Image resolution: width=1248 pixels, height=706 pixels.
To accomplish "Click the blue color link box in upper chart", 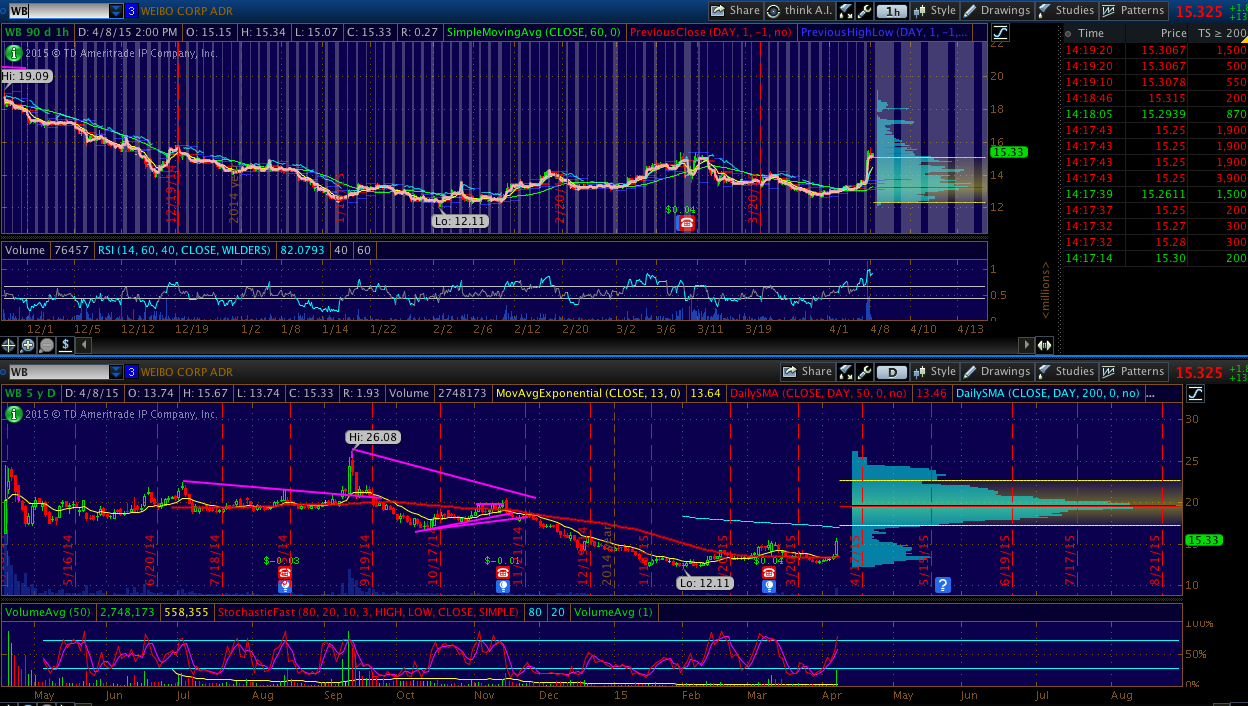I will point(131,11).
